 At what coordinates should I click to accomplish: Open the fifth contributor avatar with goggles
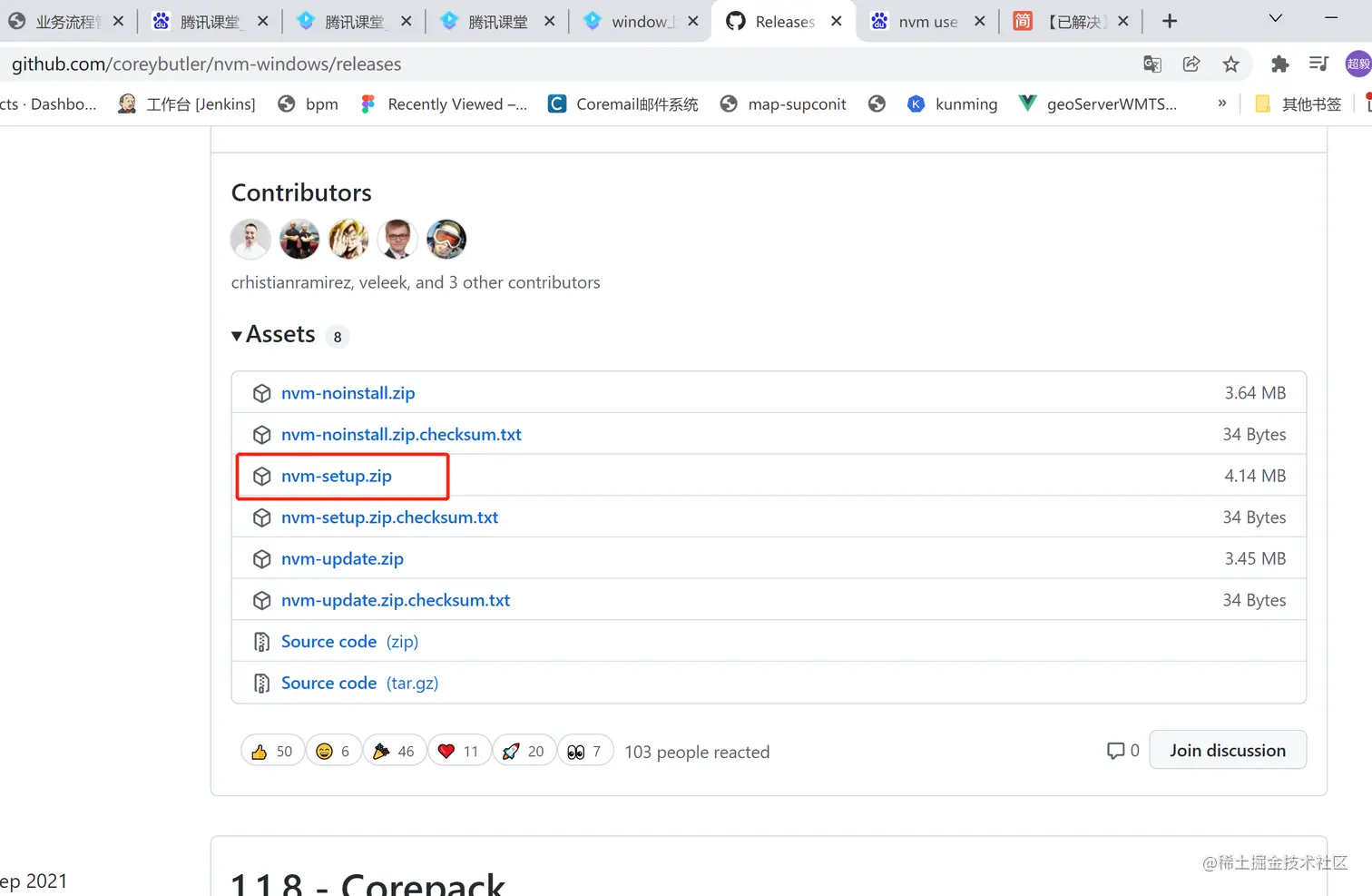tap(446, 239)
